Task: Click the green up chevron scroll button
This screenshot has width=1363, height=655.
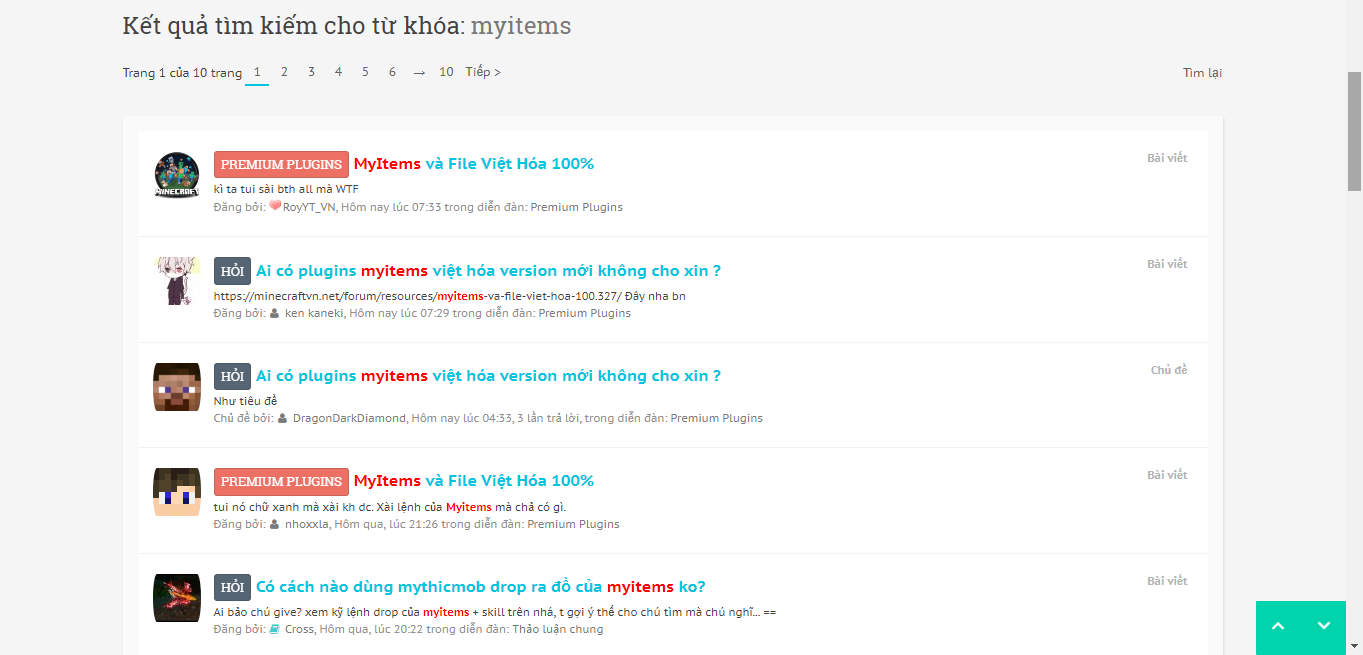Action: click(x=1277, y=628)
